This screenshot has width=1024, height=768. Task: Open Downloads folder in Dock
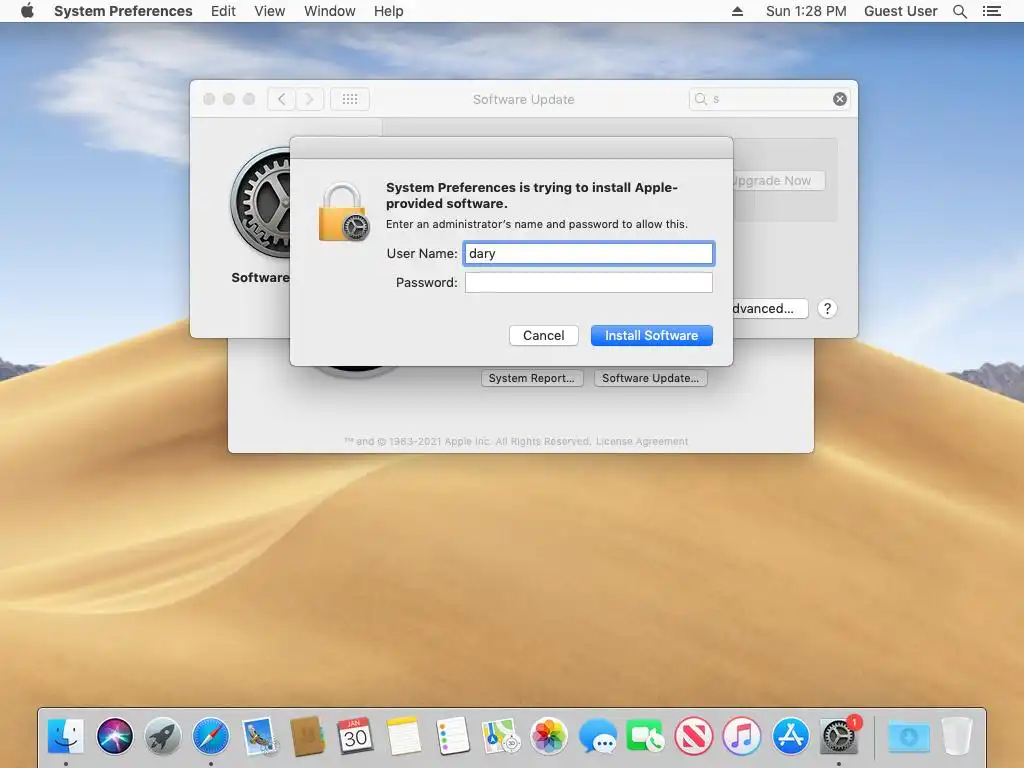click(908, 737)
